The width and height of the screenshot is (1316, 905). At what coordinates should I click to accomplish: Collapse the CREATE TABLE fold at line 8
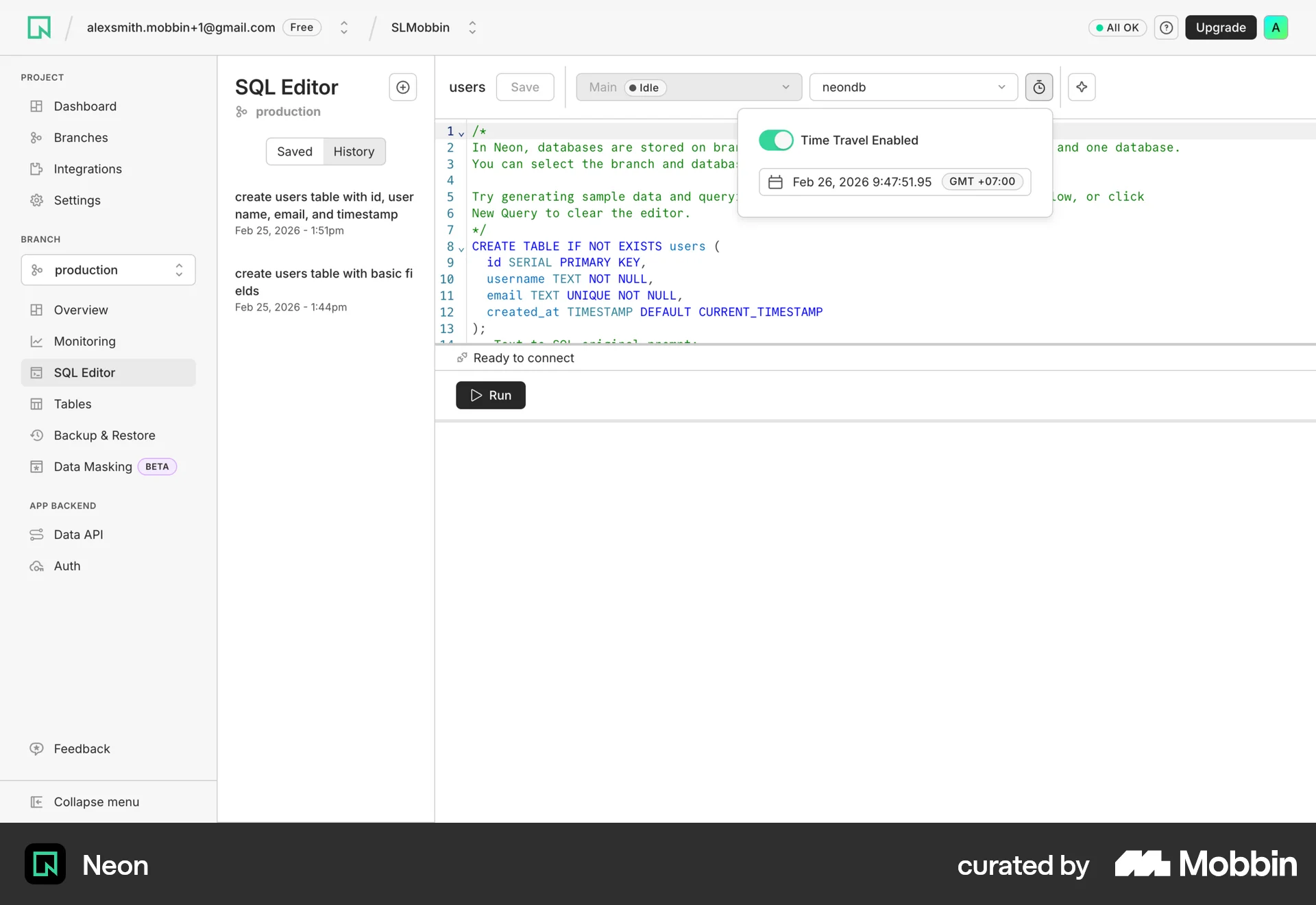pyautogui.click(x=461, y=248)
